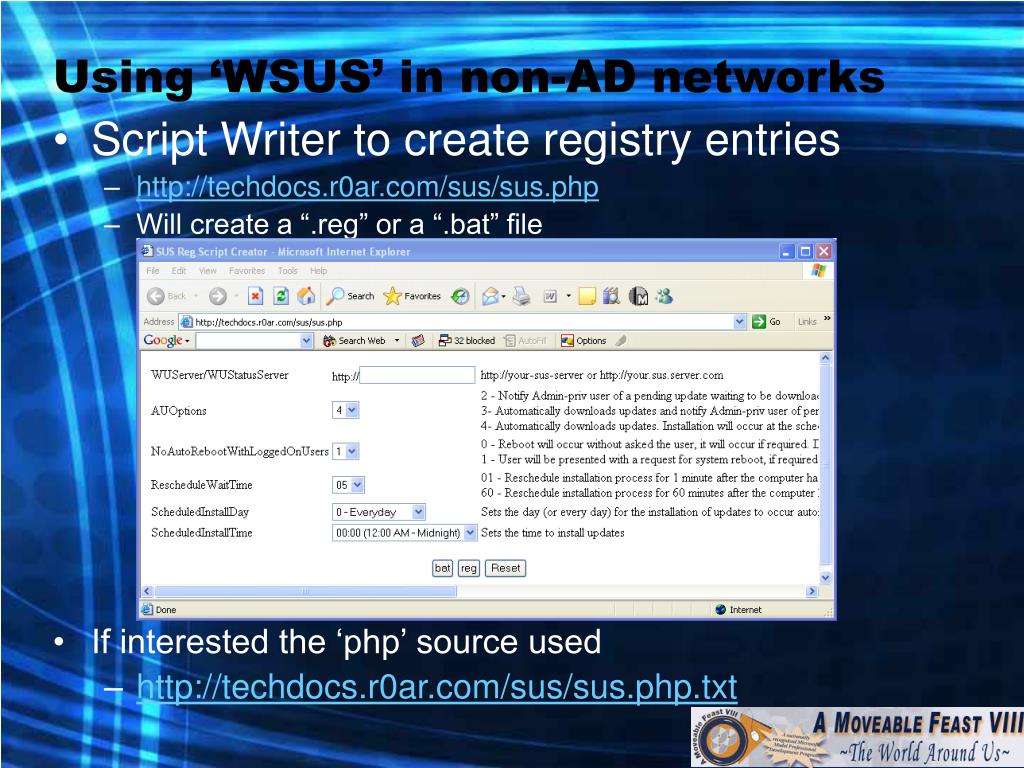Viewport: 1024px width, 768px height.
Task: Click the Windows flag logo in browser
Action: click(x=818, y=270)
